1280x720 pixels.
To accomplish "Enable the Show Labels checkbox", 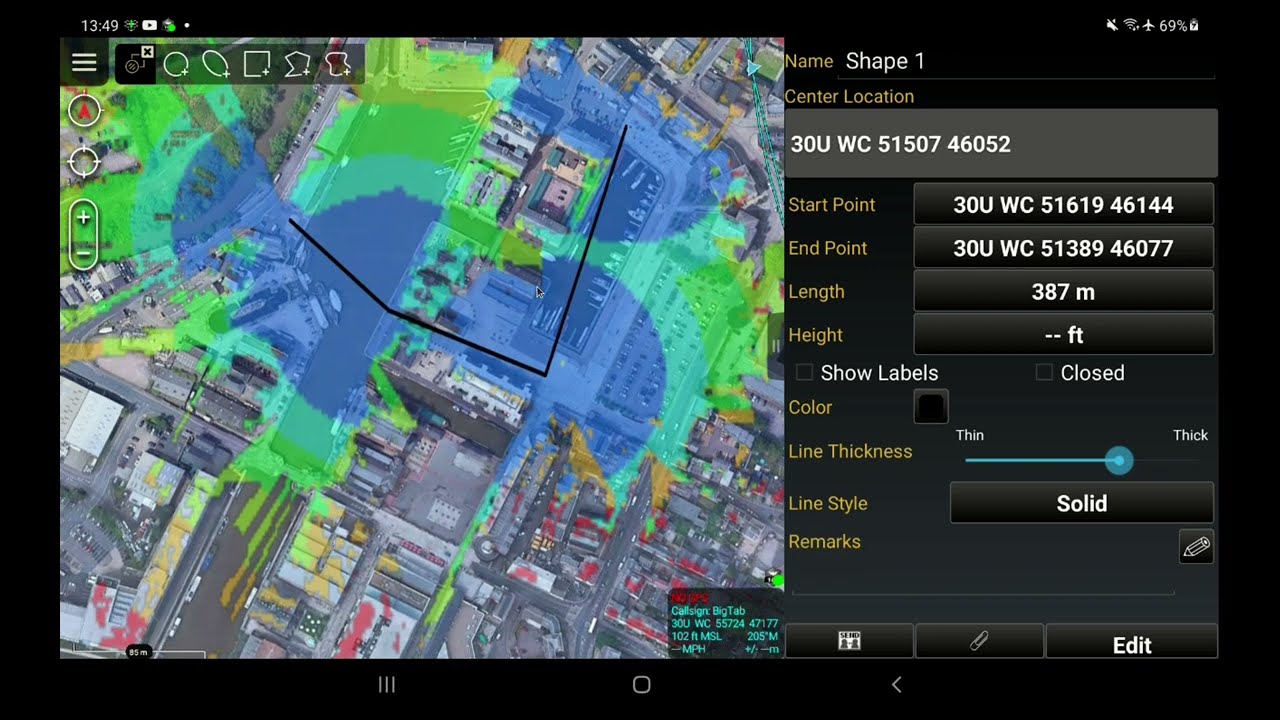I will (804, 372).
